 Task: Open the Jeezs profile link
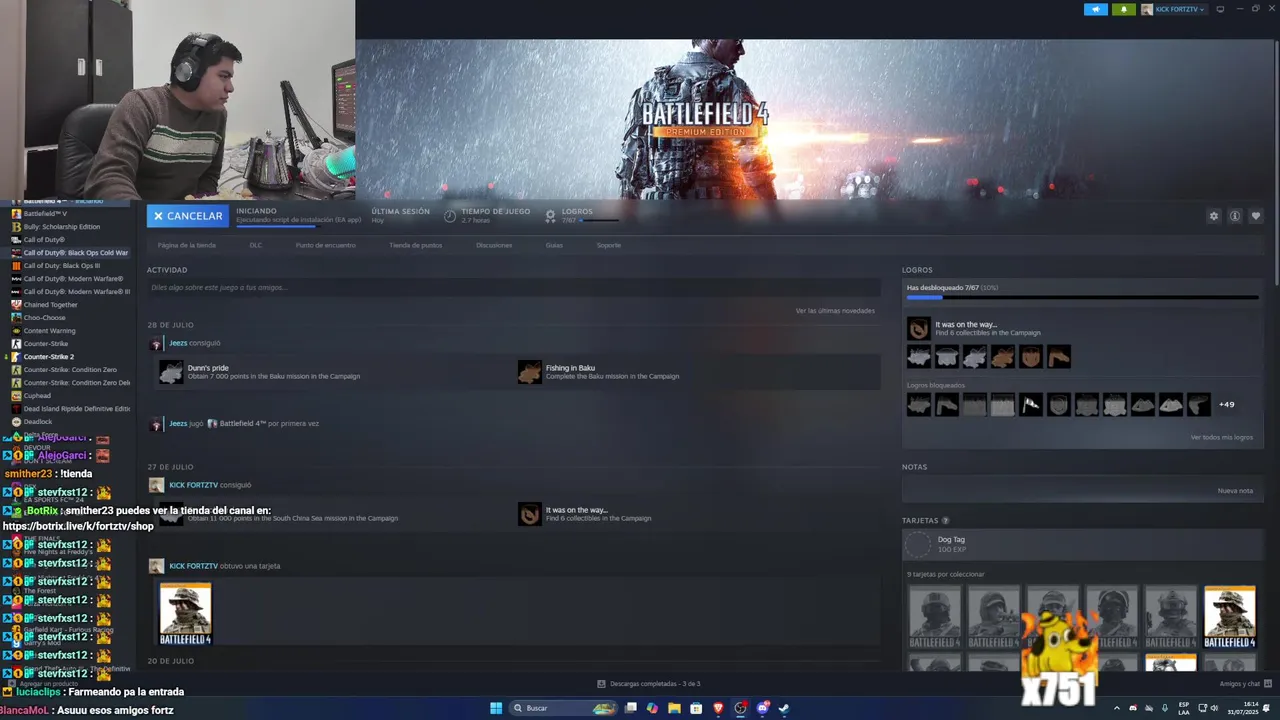click(x=178, y=343)
